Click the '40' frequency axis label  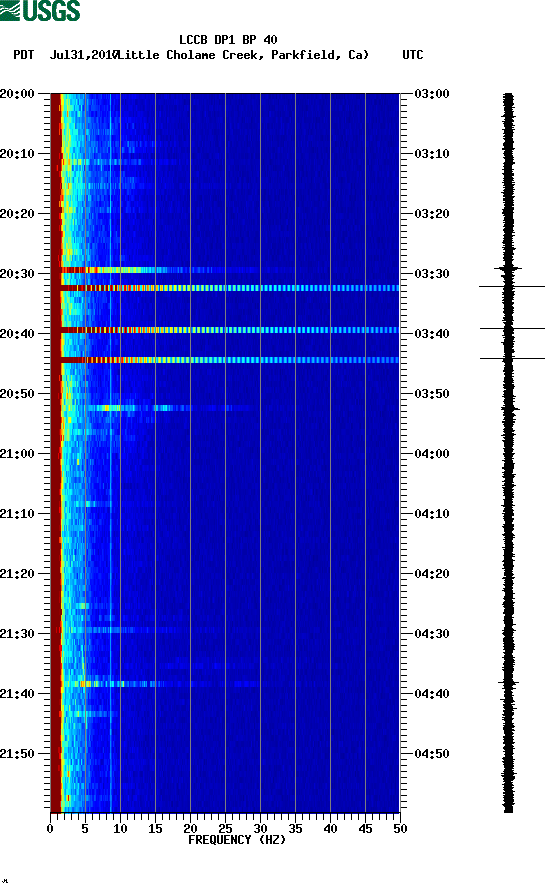[x=330, y=829]
